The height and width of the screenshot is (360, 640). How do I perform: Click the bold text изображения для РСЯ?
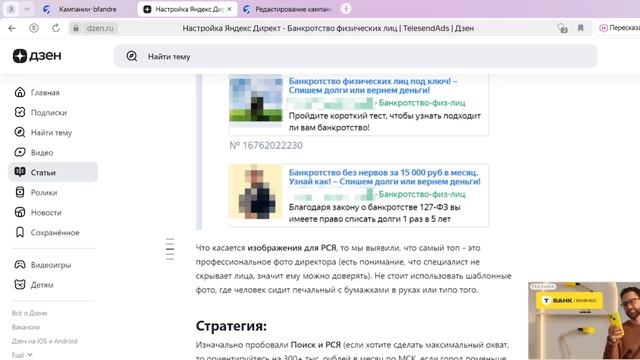point(292,248)
